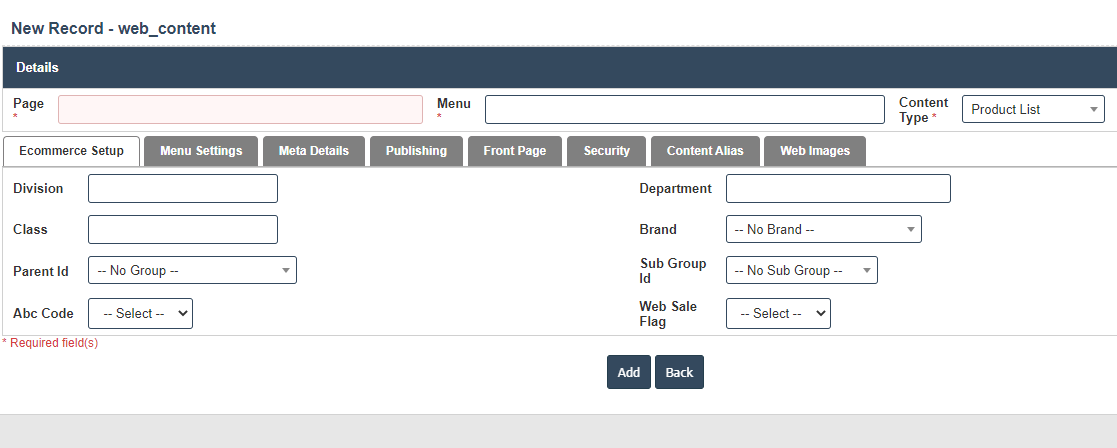The height and width of the screenshot is (448, 1117).
Task: Click the Class text field
Action: pyautogui.click(x=182, y=230)
